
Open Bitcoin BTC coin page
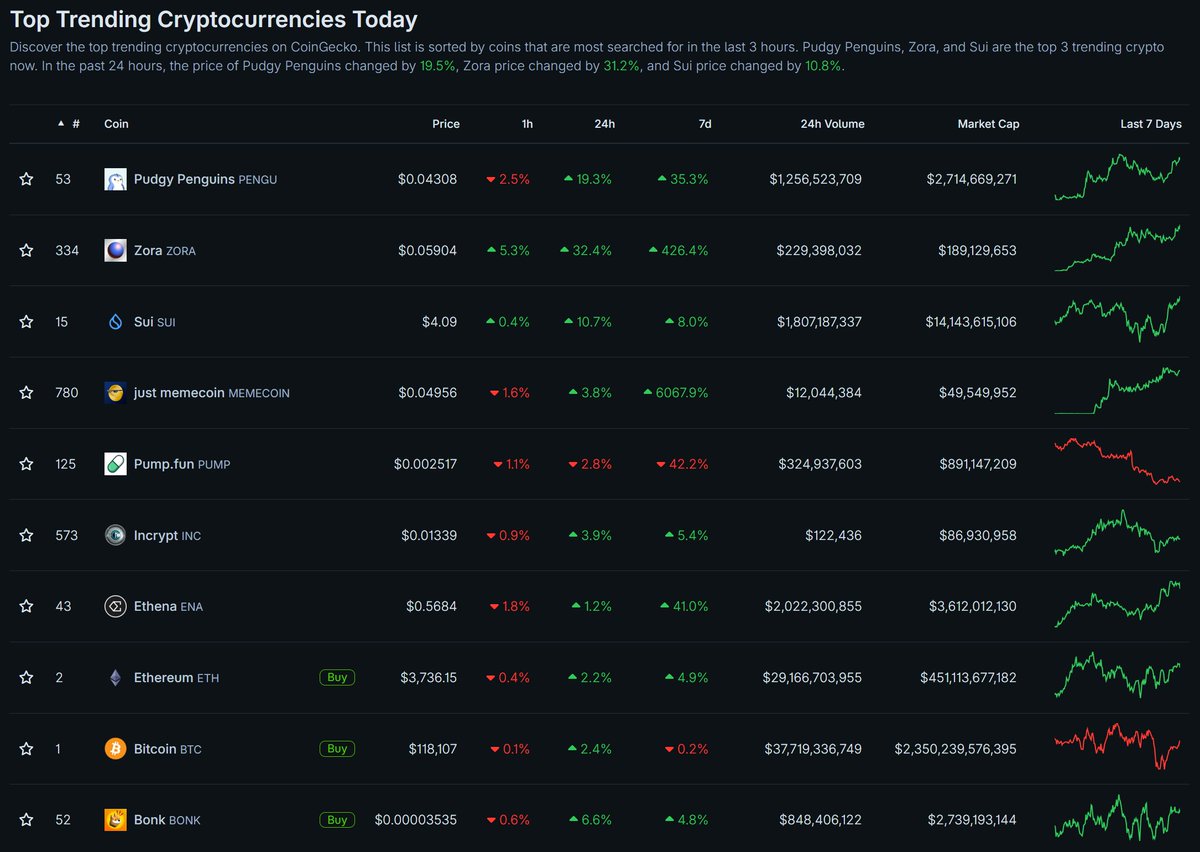pyautogui.click(x=167, y=749)
